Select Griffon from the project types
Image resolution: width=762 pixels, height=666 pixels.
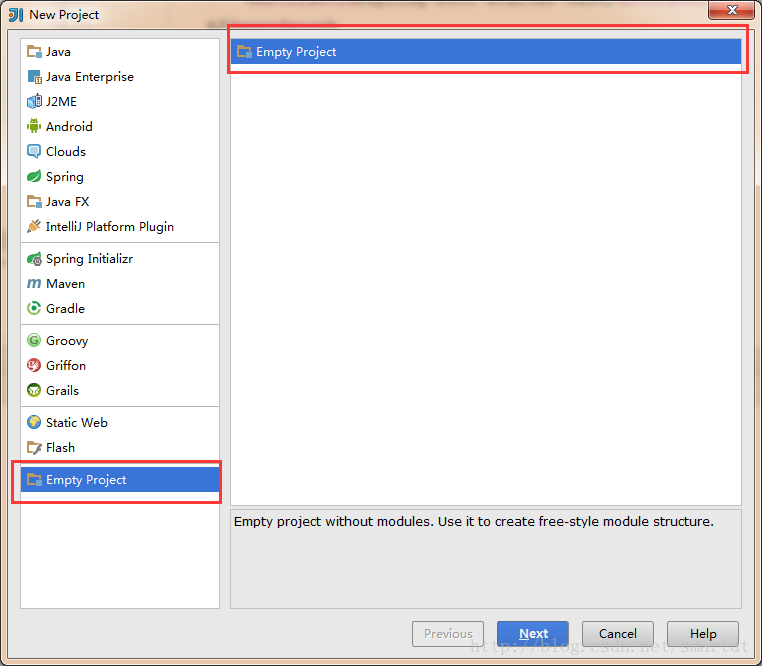tap(66, 366)
